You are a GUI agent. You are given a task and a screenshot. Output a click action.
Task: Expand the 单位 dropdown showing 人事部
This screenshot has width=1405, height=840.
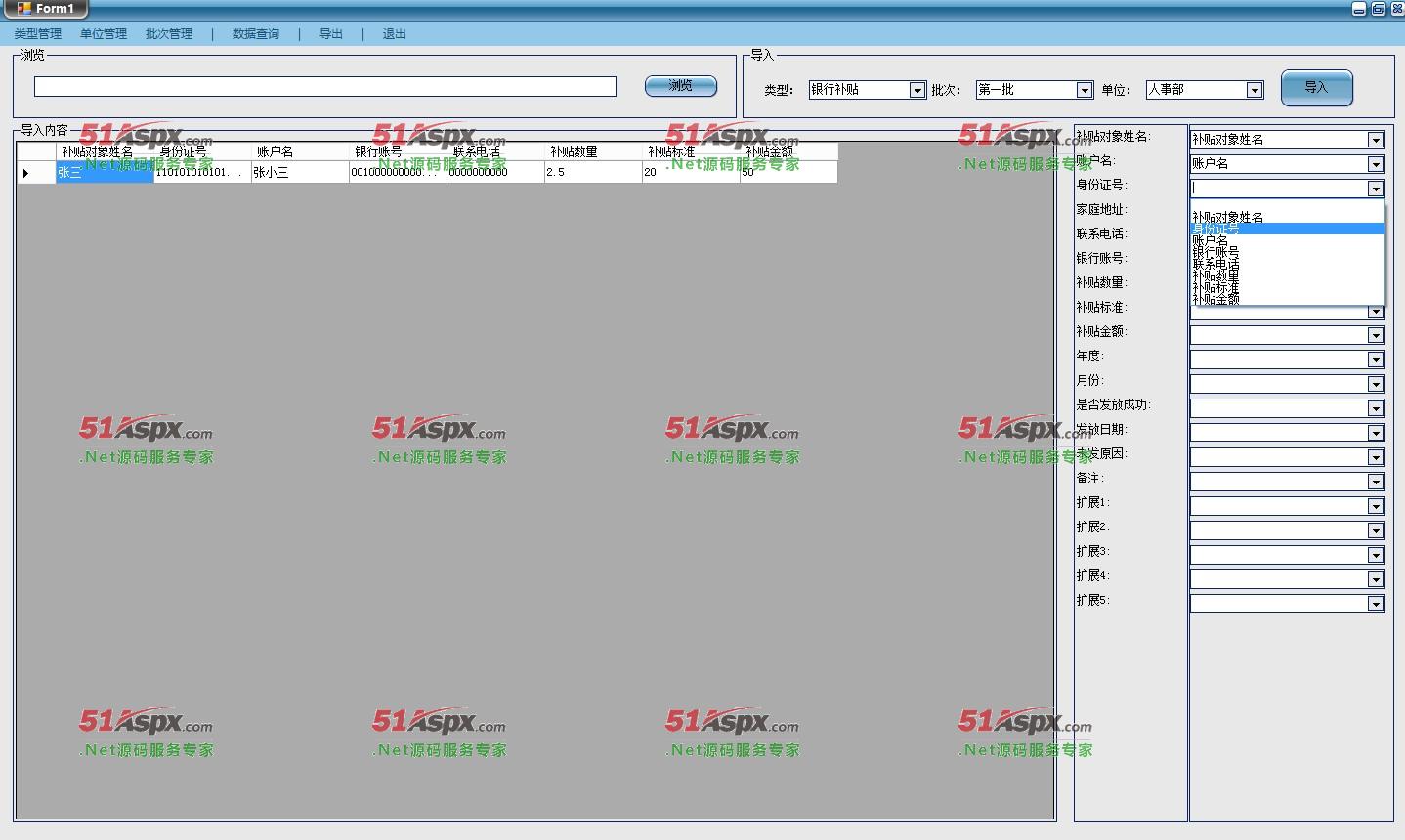click(x=1255, y=90)
